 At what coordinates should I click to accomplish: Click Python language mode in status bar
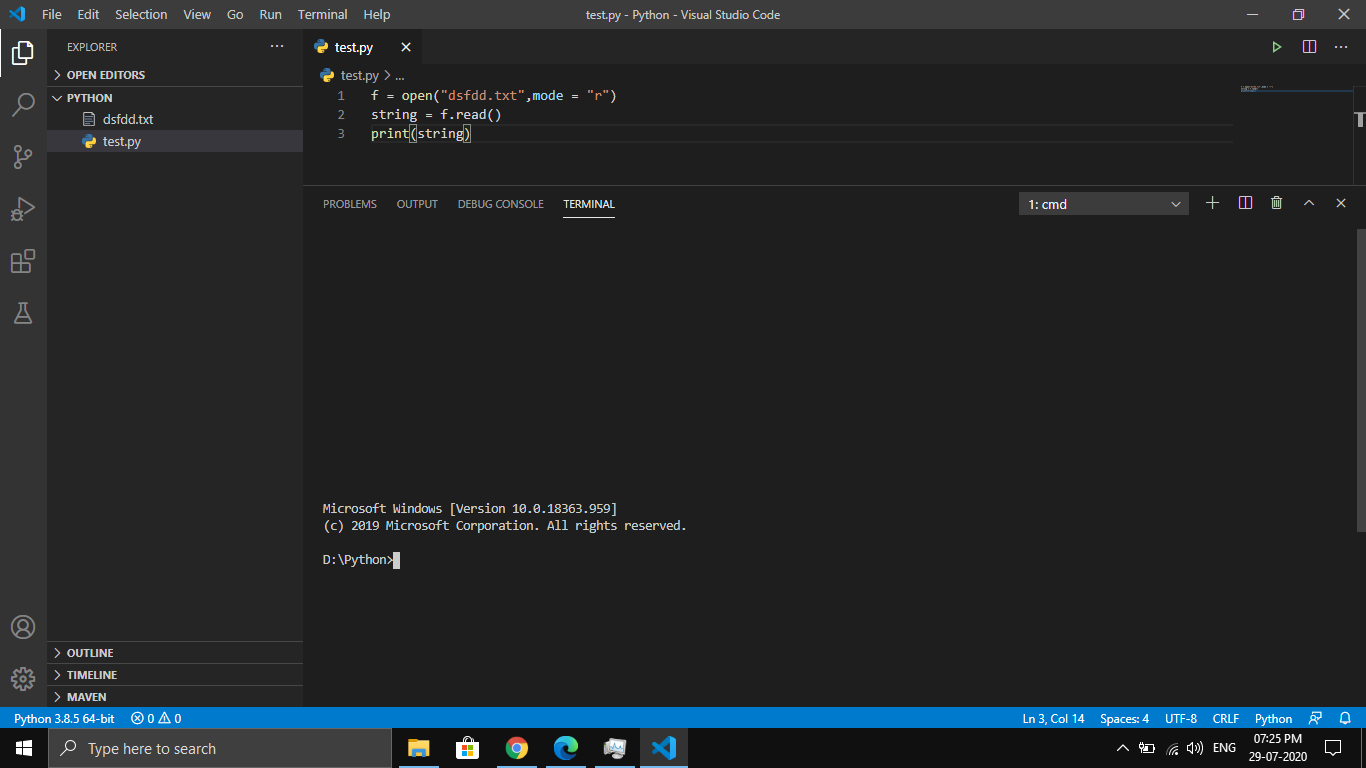tap(1273, 718)
